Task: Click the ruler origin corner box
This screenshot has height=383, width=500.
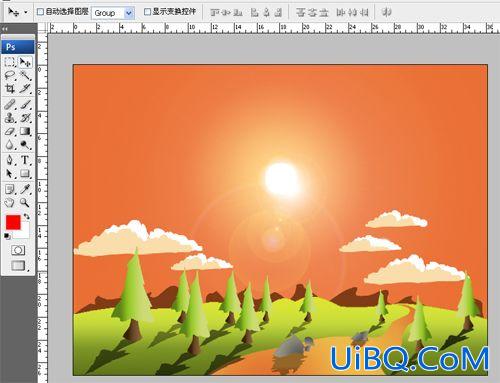Action: pyautogui.click(x=42, y=28)
